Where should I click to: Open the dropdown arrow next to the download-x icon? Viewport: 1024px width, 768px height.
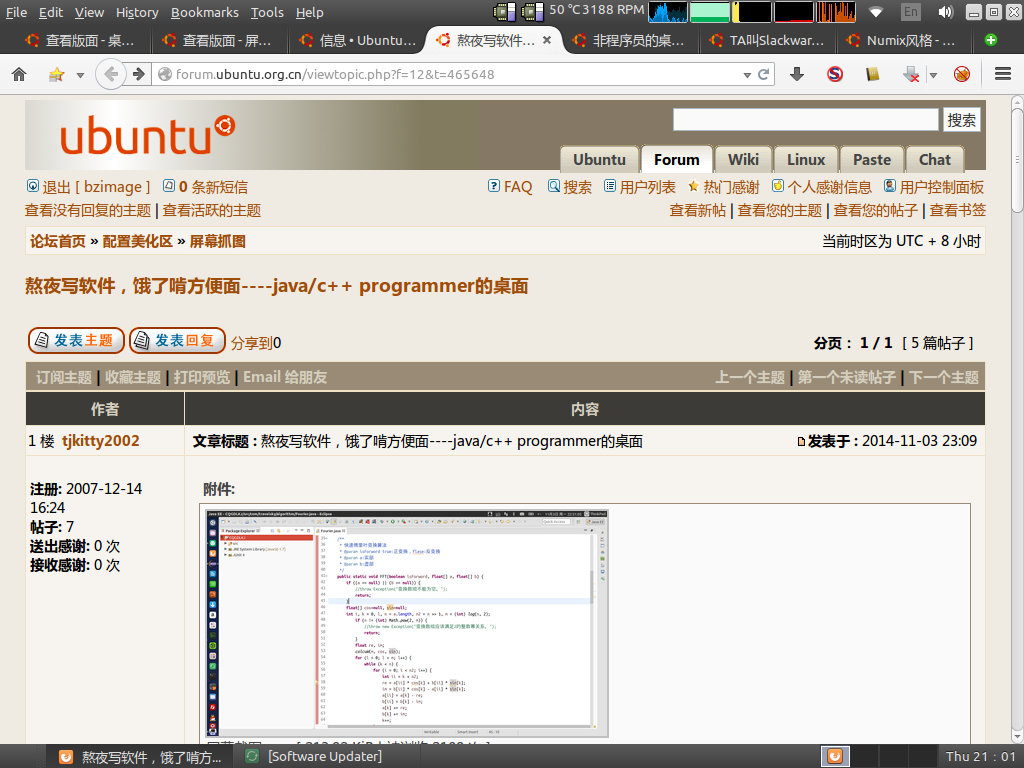tap(933, 75)
